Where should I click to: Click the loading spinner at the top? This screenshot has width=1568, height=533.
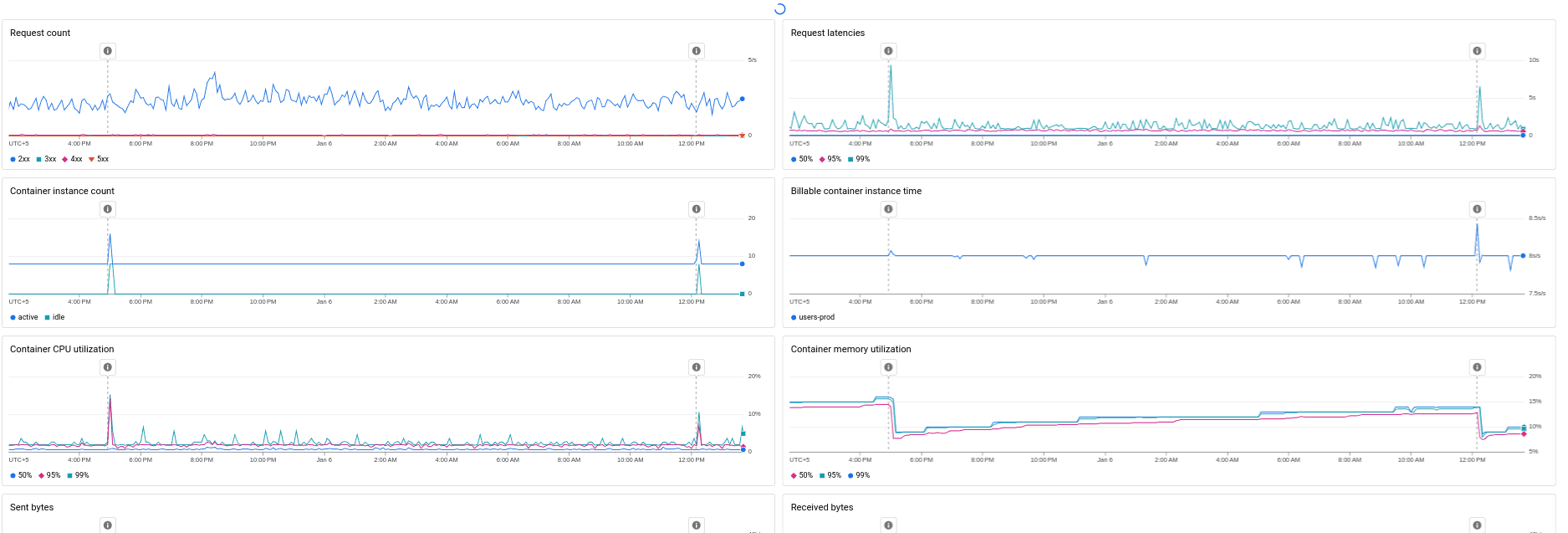779,9
